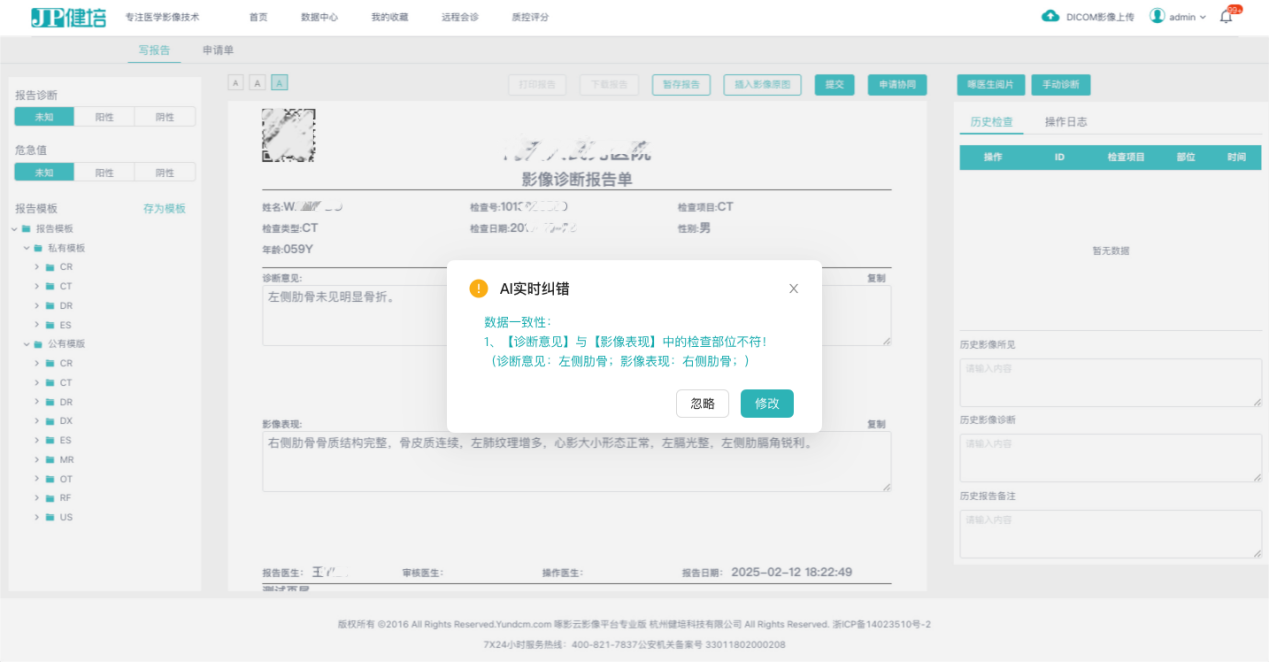Open the 数据中心 menu item

tap(319, 17)
